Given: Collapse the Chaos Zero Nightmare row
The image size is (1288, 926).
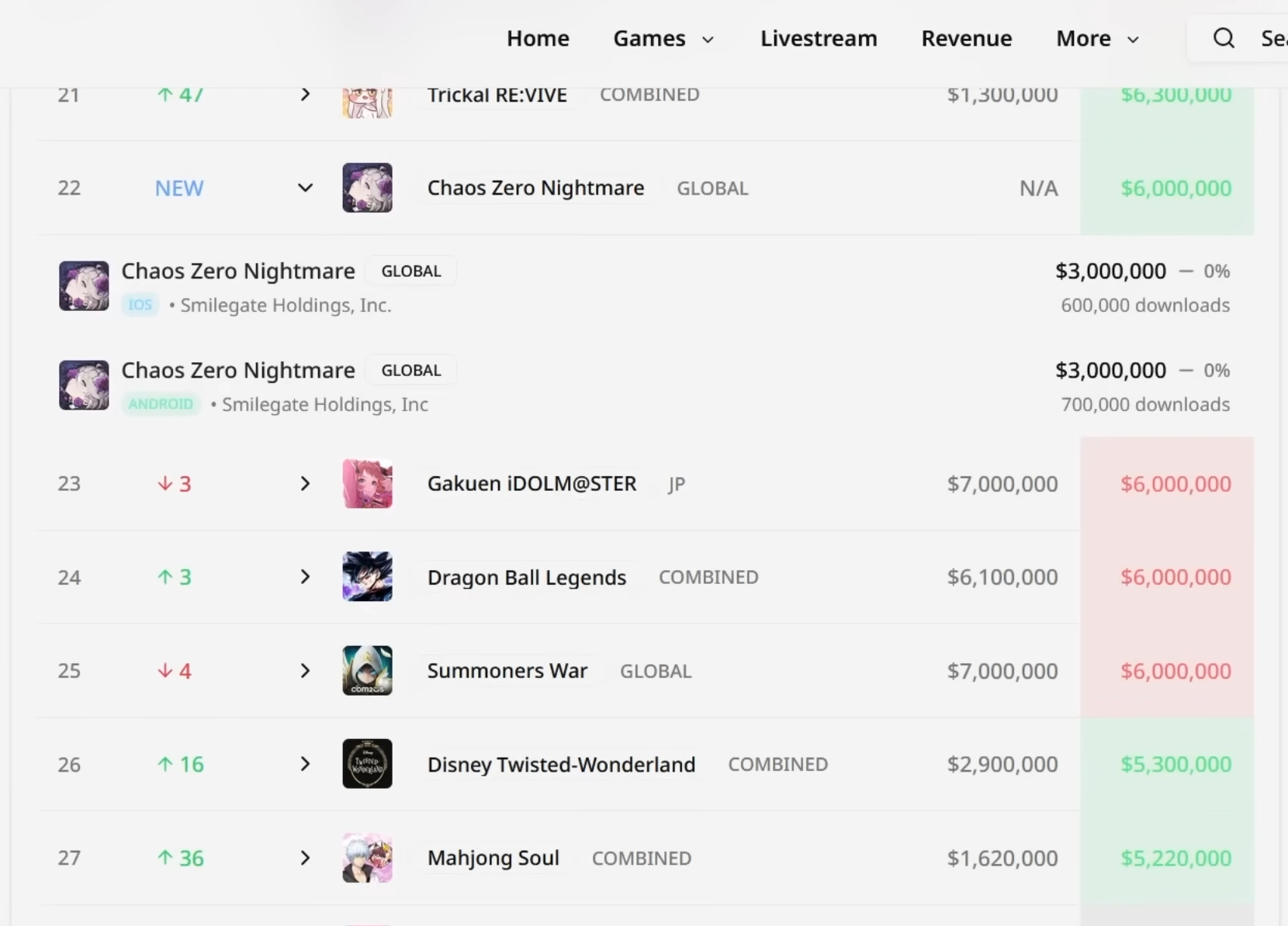Looking at the screenshot, I should click(305, 188).
